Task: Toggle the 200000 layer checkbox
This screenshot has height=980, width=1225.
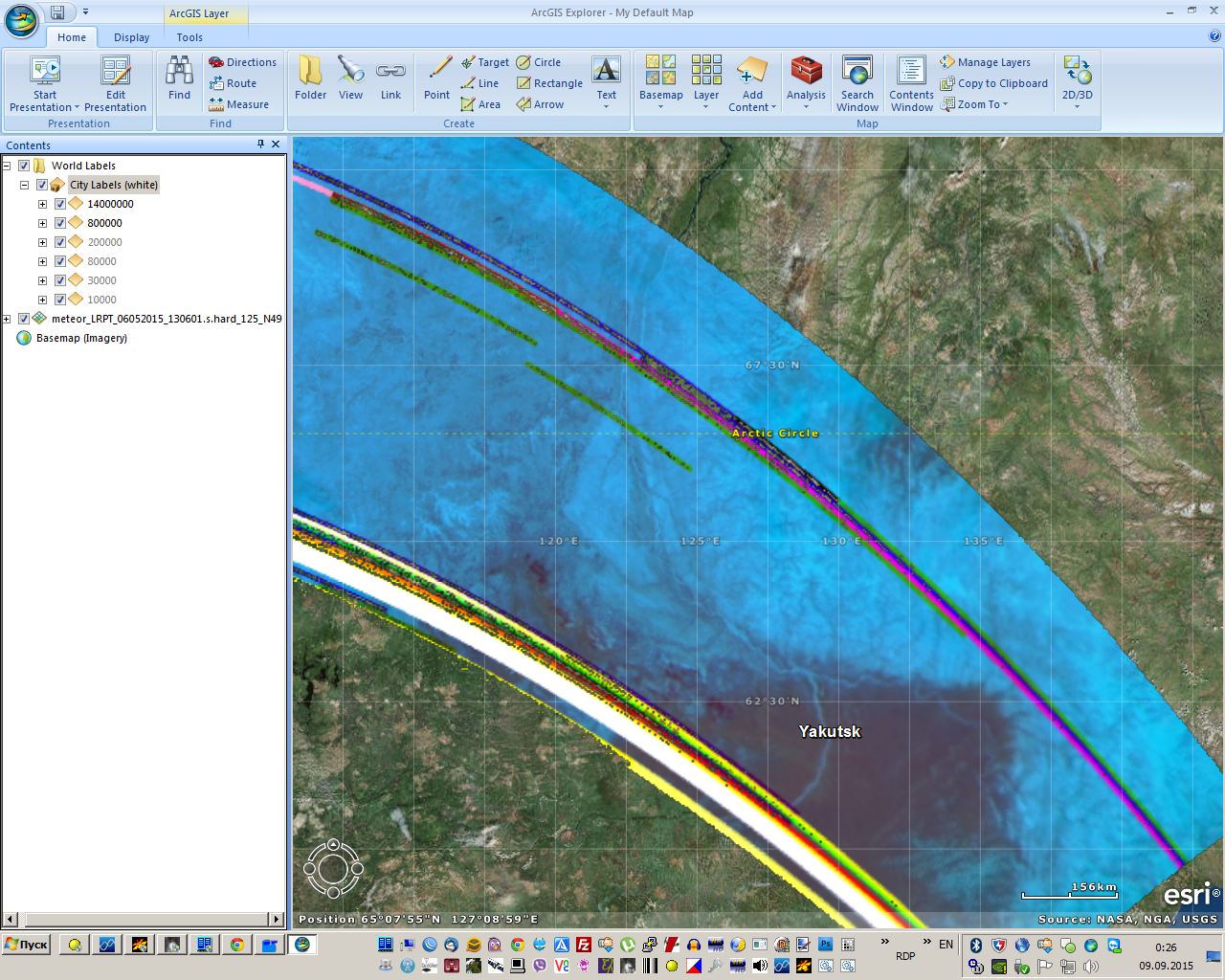Action: pyautogui.click(x=60, y=242)
